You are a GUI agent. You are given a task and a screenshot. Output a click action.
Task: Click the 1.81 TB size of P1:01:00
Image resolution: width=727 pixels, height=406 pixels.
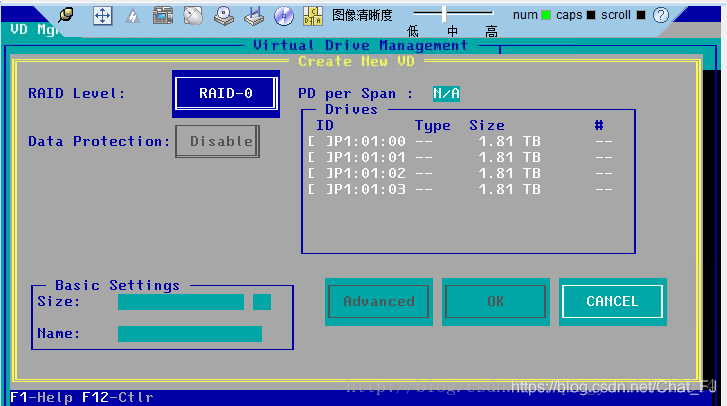[x=509, y=141]
